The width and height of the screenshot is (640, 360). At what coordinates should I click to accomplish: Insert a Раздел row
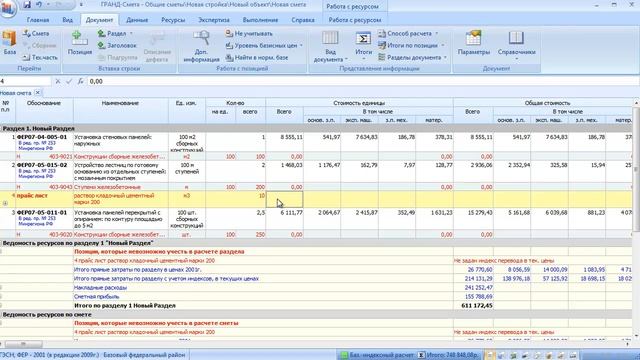[x=112, y=33]
